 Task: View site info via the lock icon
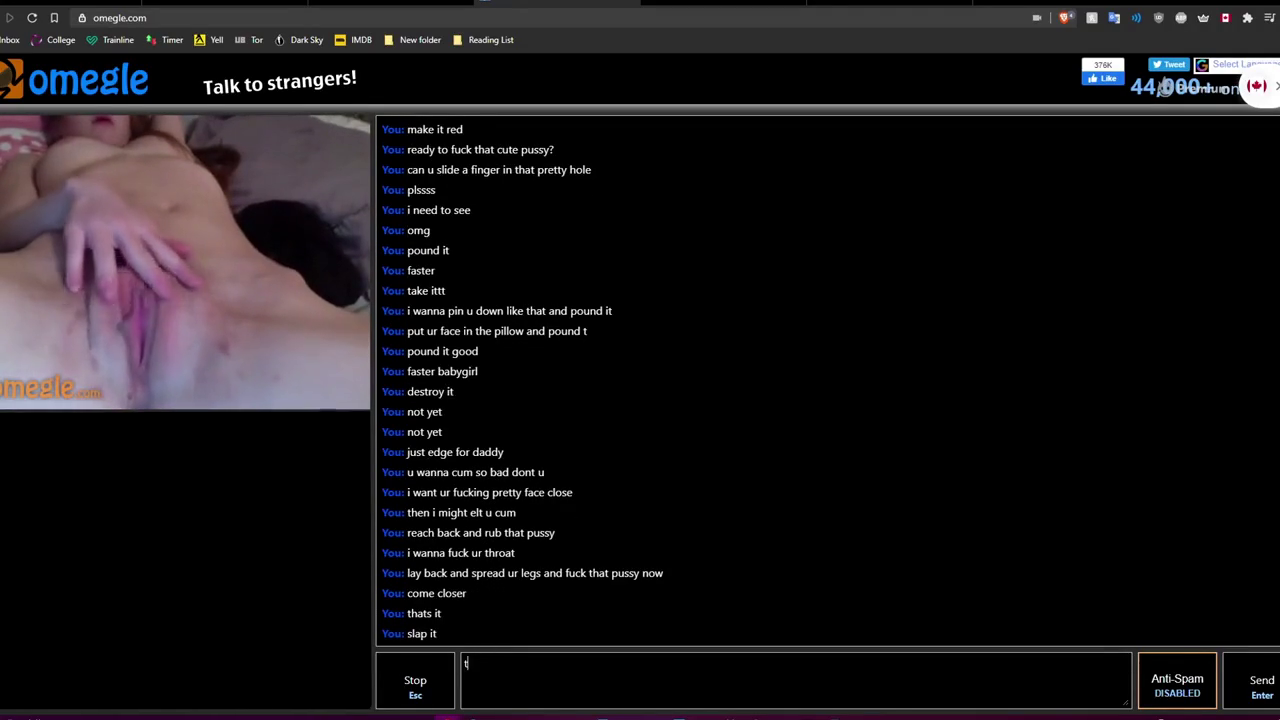82,18
